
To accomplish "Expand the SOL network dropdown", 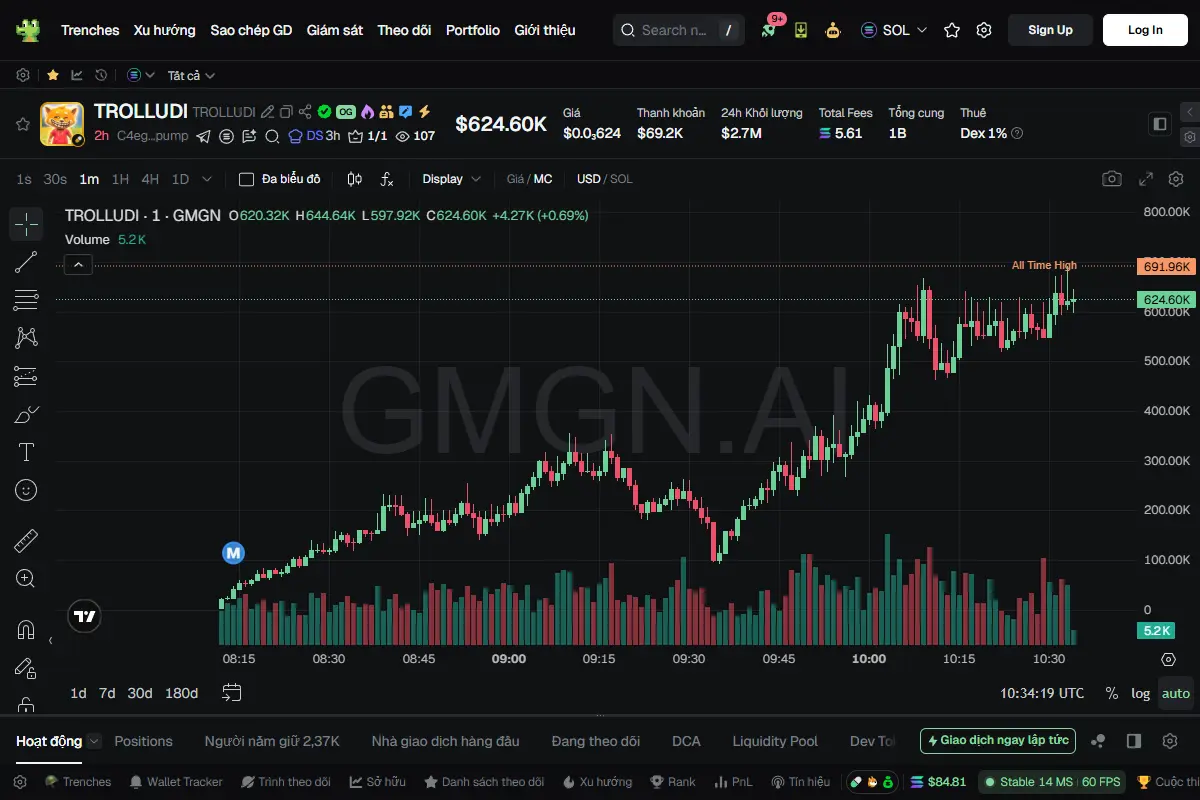I will pyautogui.click(x=894, y=30).
